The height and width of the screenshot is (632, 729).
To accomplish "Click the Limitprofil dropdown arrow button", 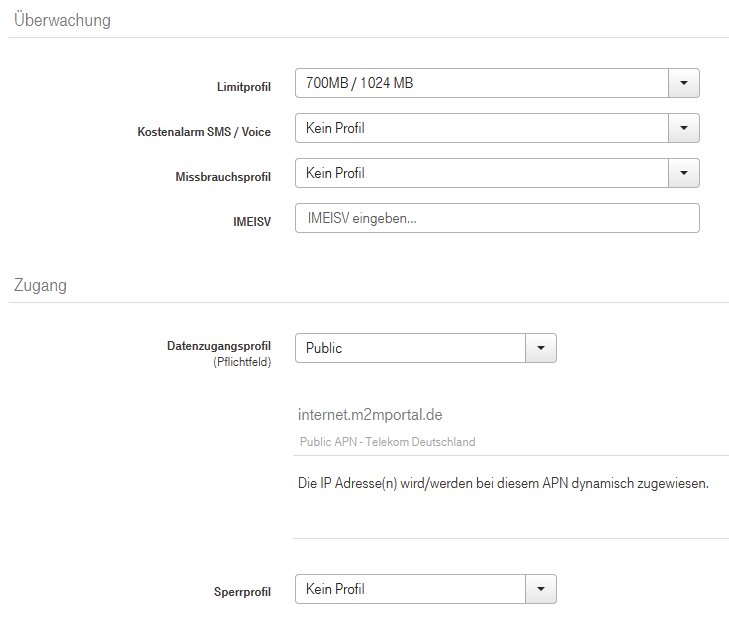I will tap(684, 83).
